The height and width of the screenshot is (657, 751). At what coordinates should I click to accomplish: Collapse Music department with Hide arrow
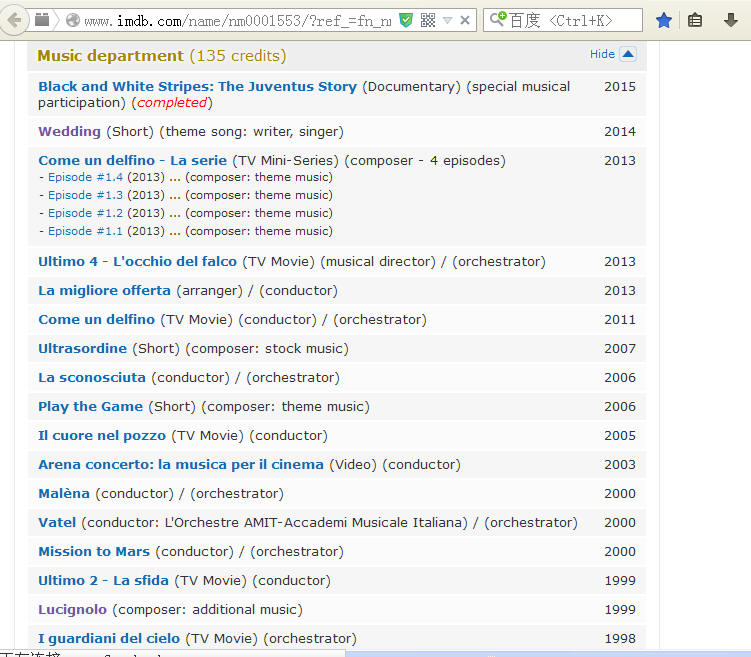(x=628, y=54)
